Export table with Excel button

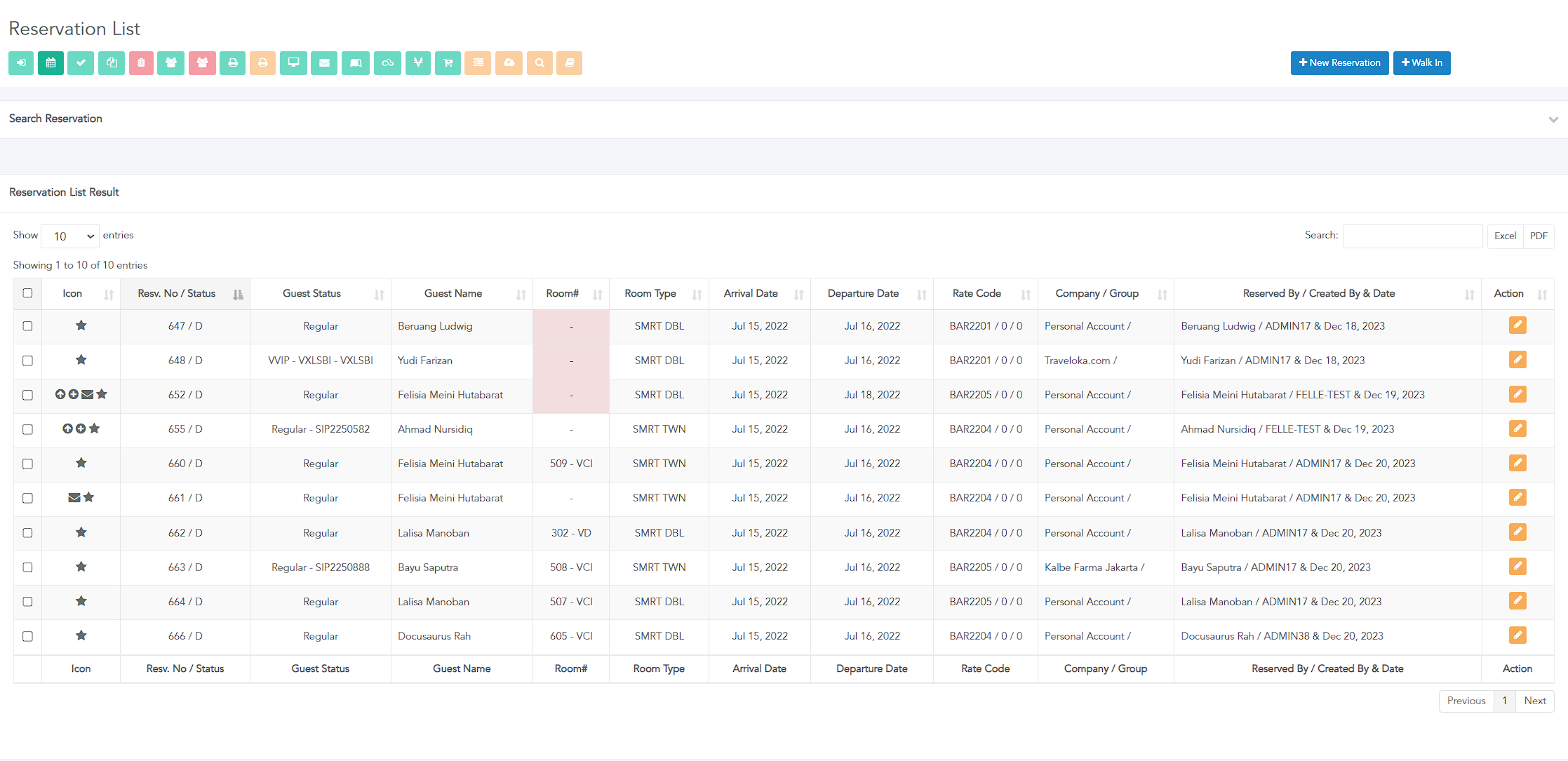(x=1505, y=236)
